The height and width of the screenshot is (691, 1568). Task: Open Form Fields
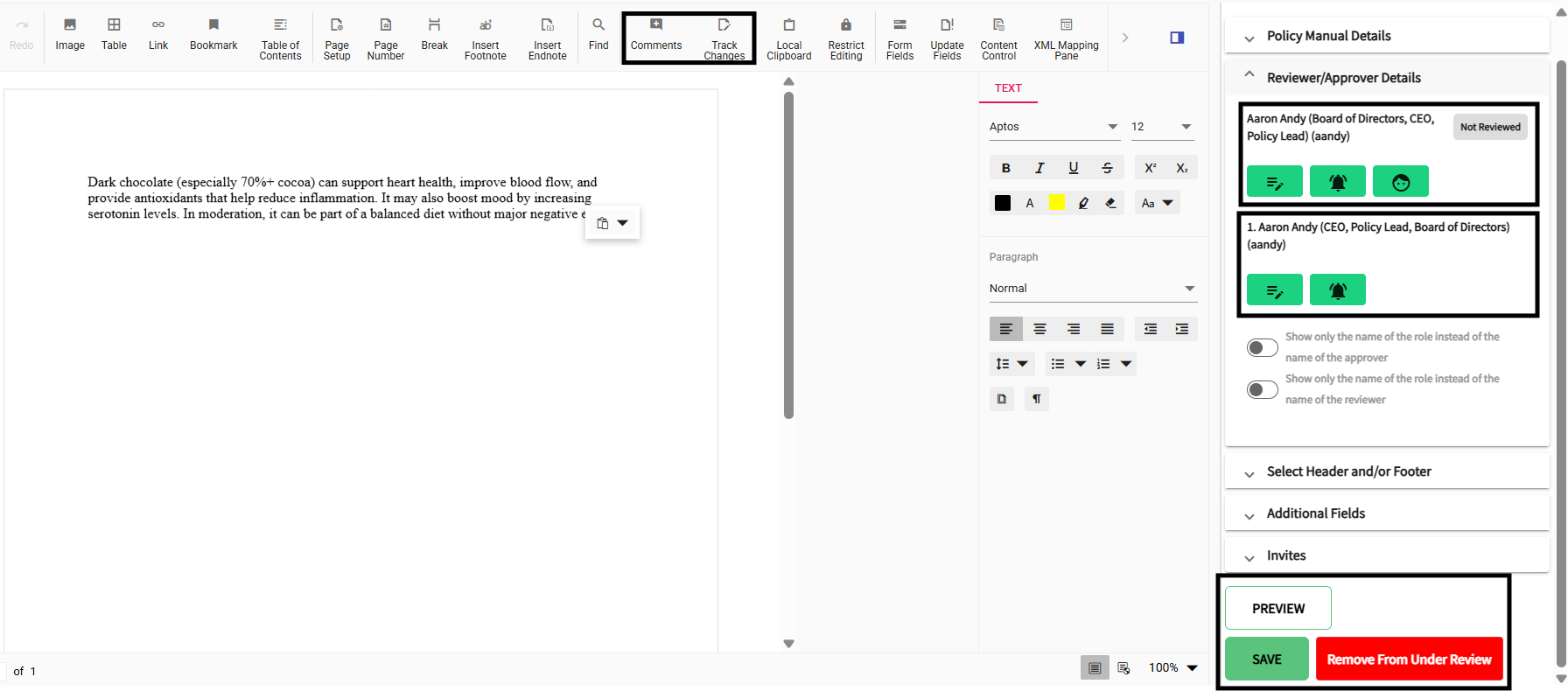(899, 38)
